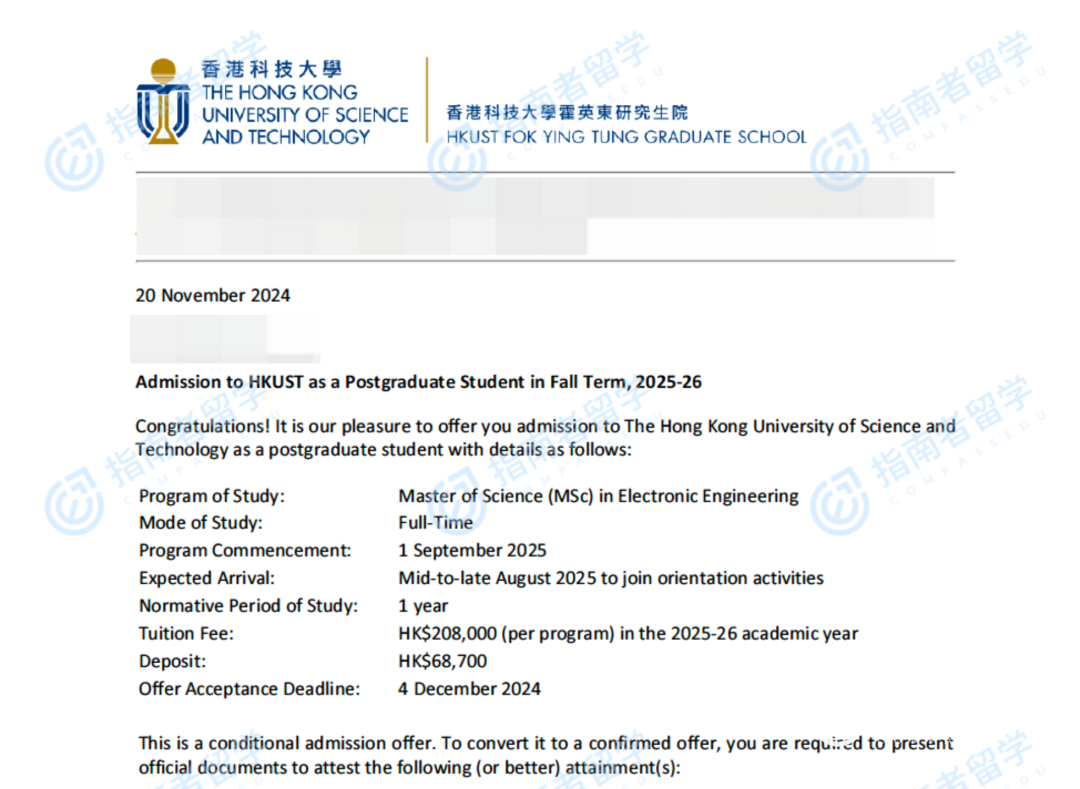Click "UNIVERSITY OF SCIENCE" in the letterhead
Screen dimensions: 1080x789
click(305, 114)
